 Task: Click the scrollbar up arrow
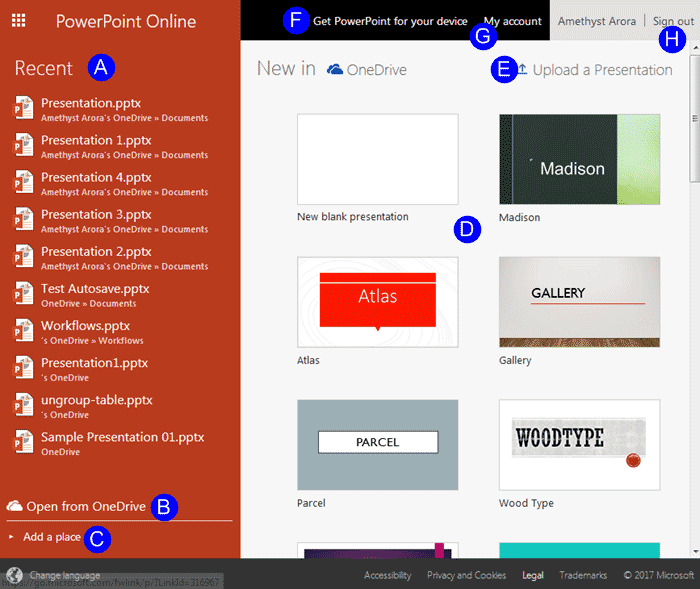tap(696, 47)
